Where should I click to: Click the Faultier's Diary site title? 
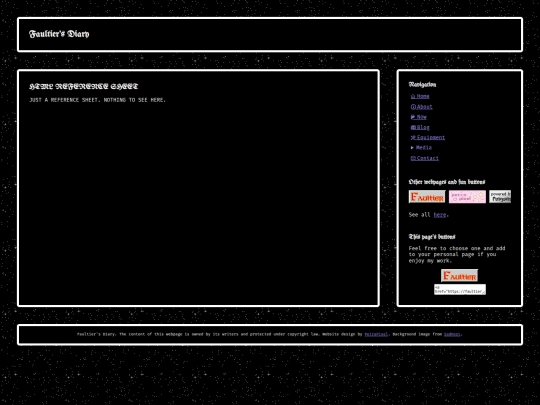(x=59, y=34)
